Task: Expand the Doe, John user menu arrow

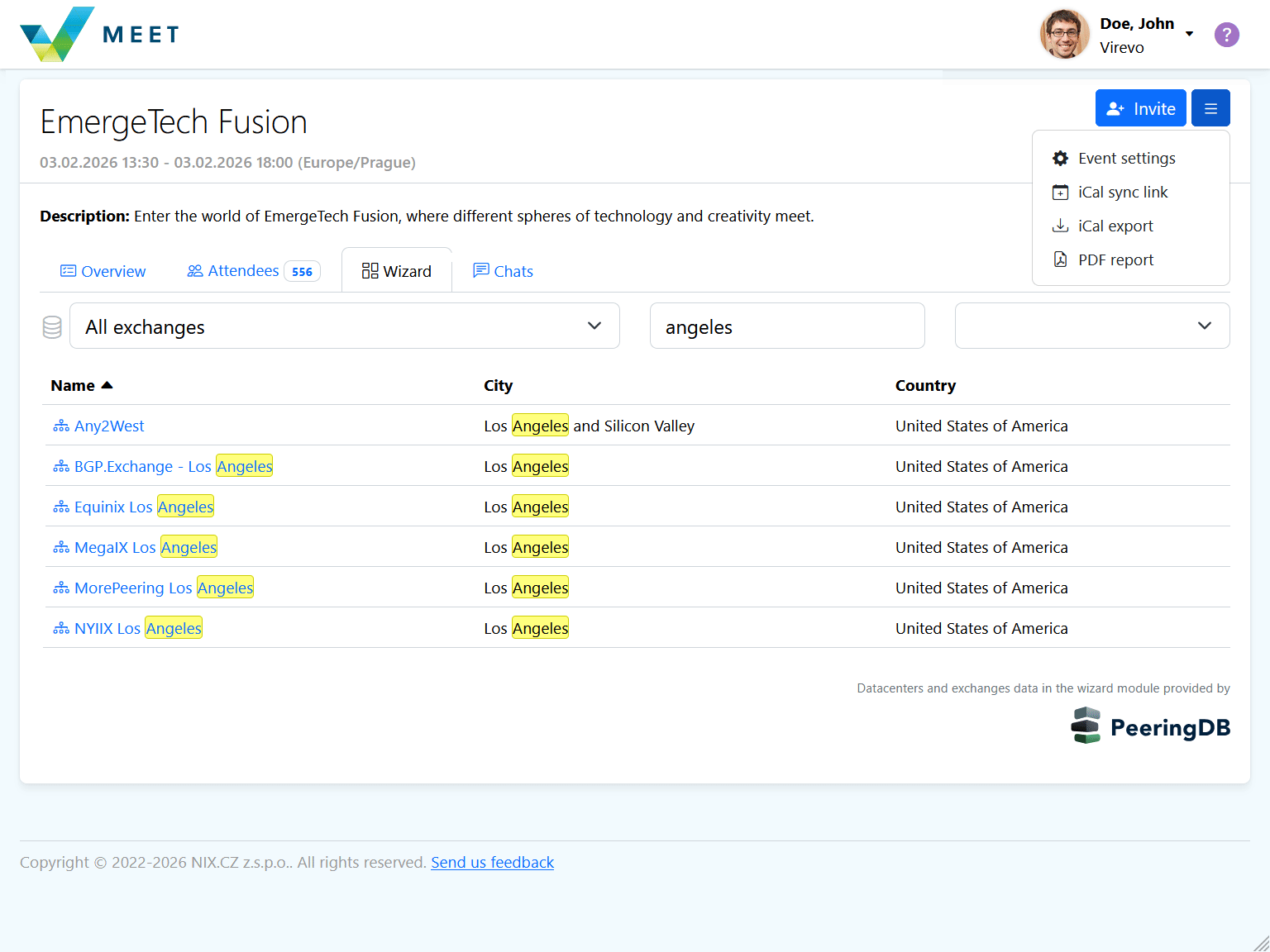Action: 1189,35
